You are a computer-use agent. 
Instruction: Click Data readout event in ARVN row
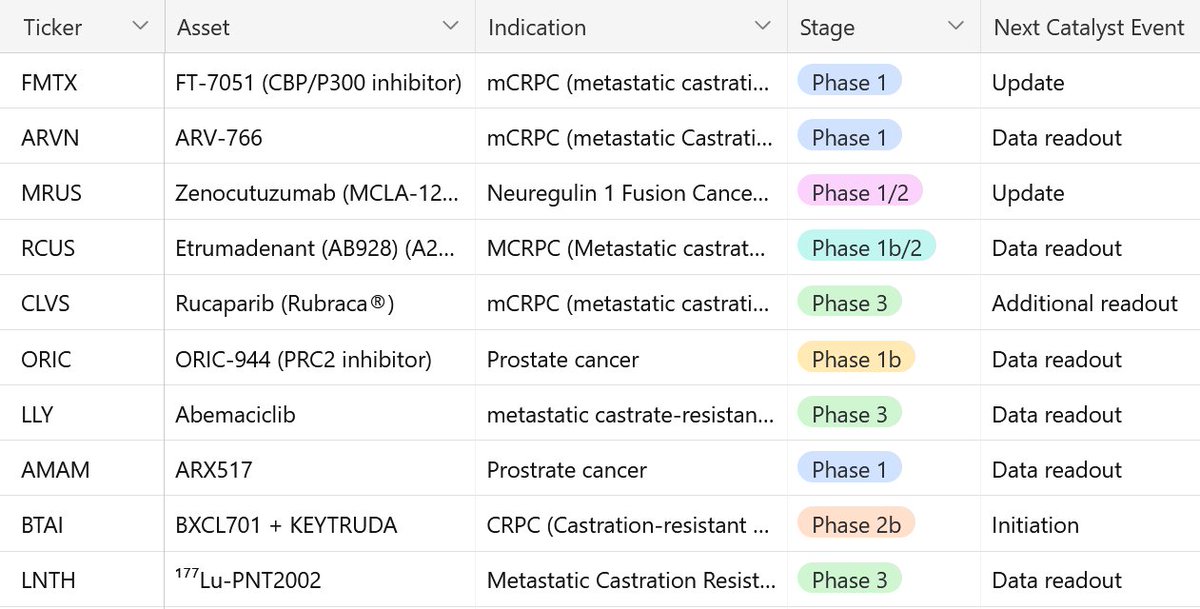1090,137
